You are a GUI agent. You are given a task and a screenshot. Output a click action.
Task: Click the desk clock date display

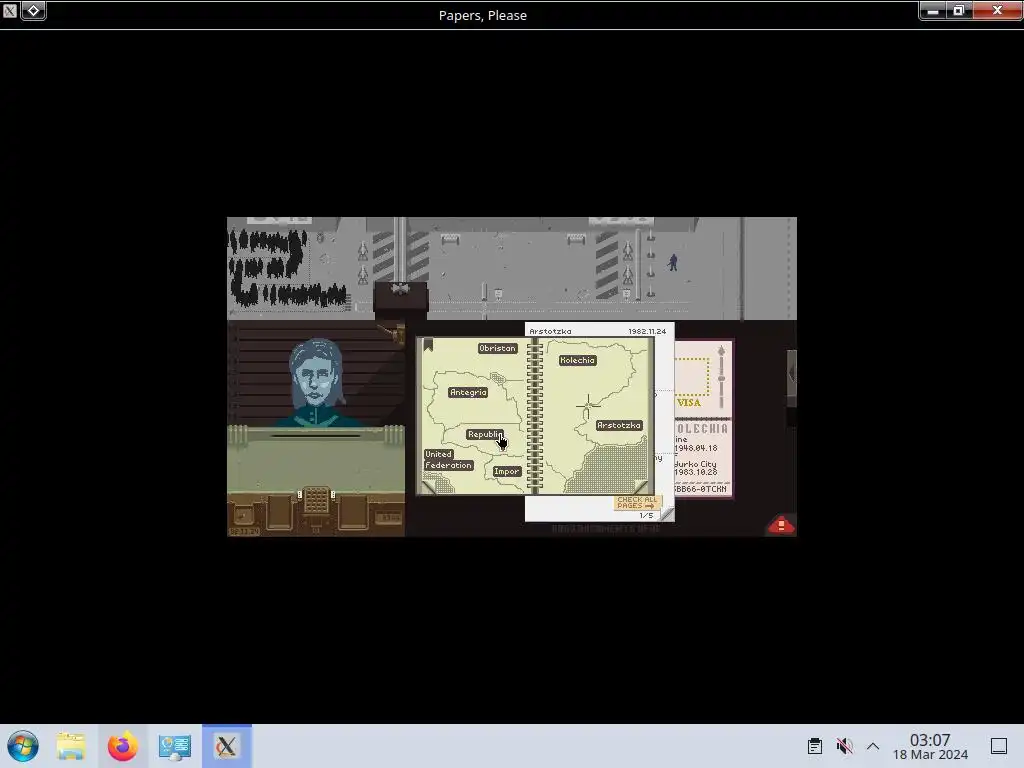tap(244, 532)
